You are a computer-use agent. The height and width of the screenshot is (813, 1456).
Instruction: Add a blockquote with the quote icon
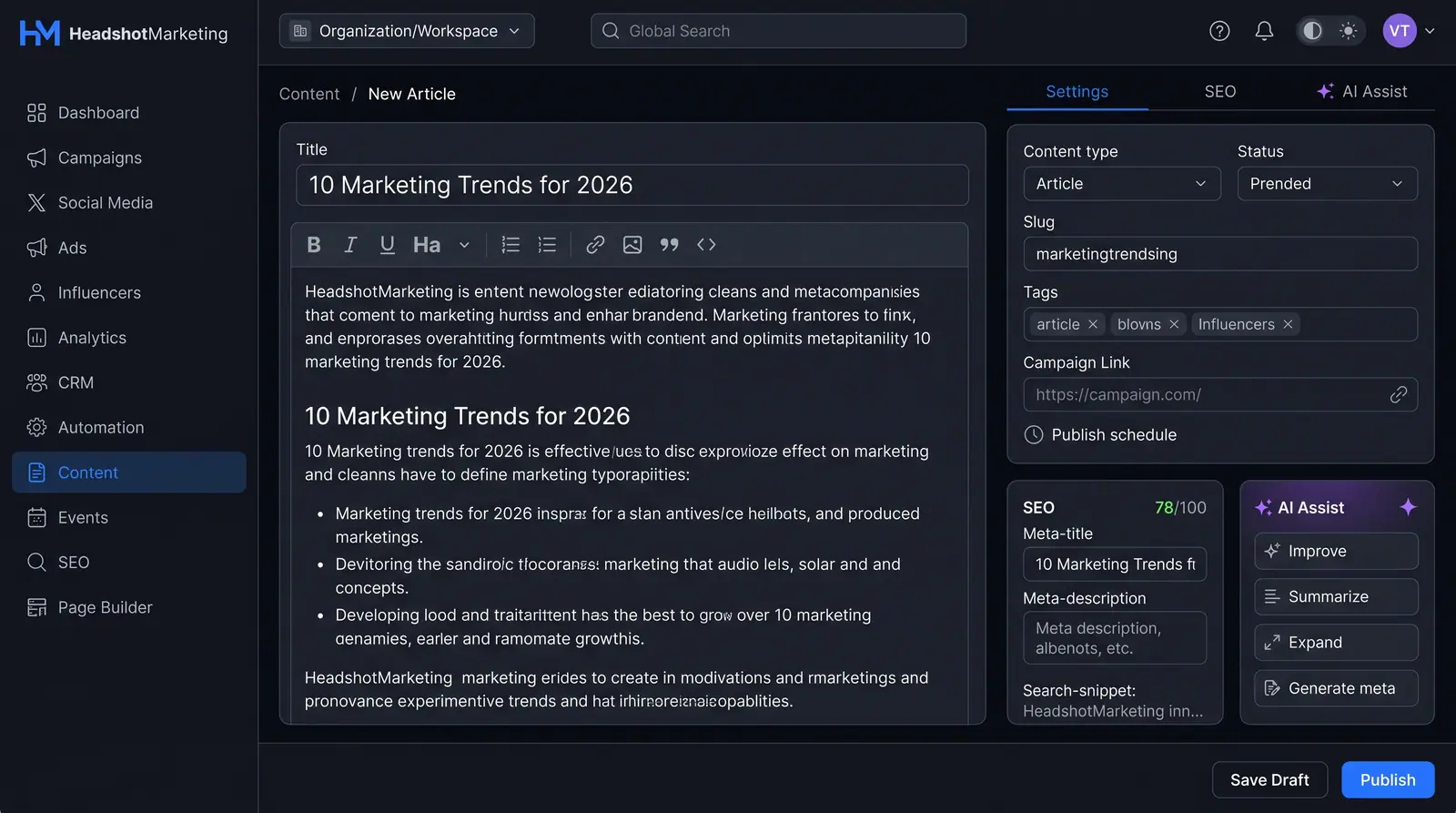pyautogui.click(x=670, y=245)
